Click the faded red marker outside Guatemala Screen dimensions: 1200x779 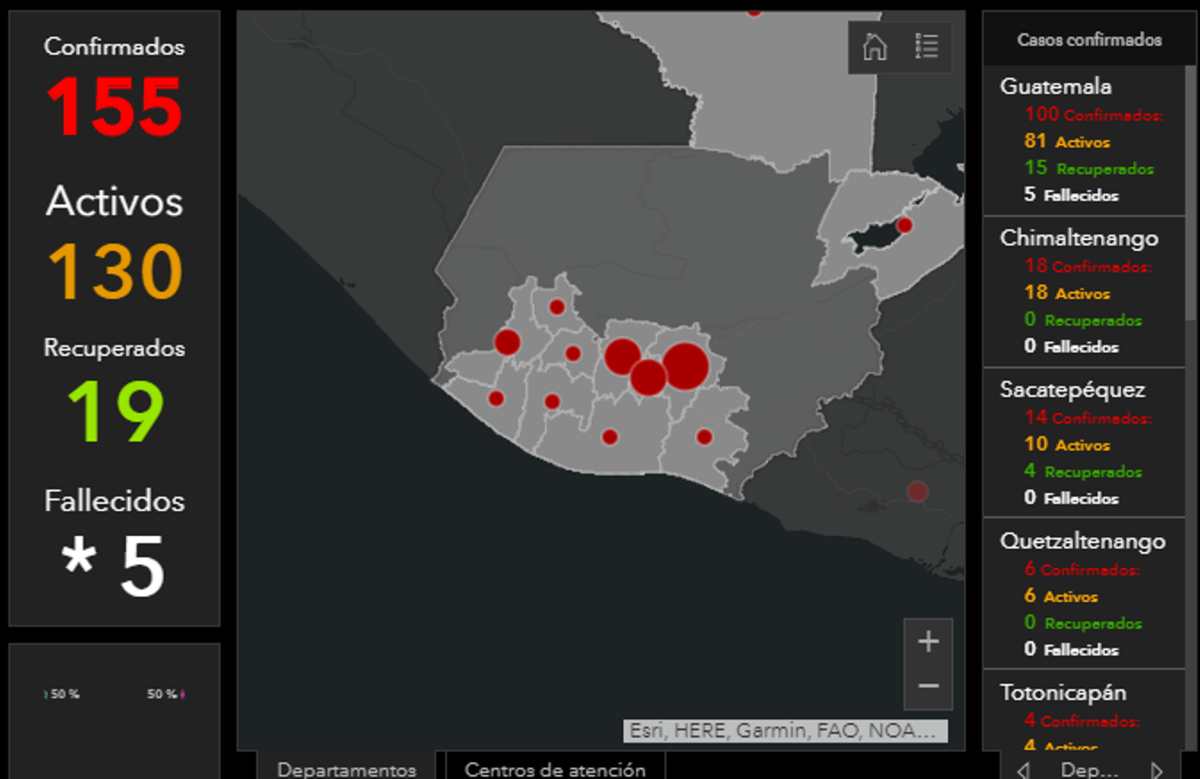[917, 491]
